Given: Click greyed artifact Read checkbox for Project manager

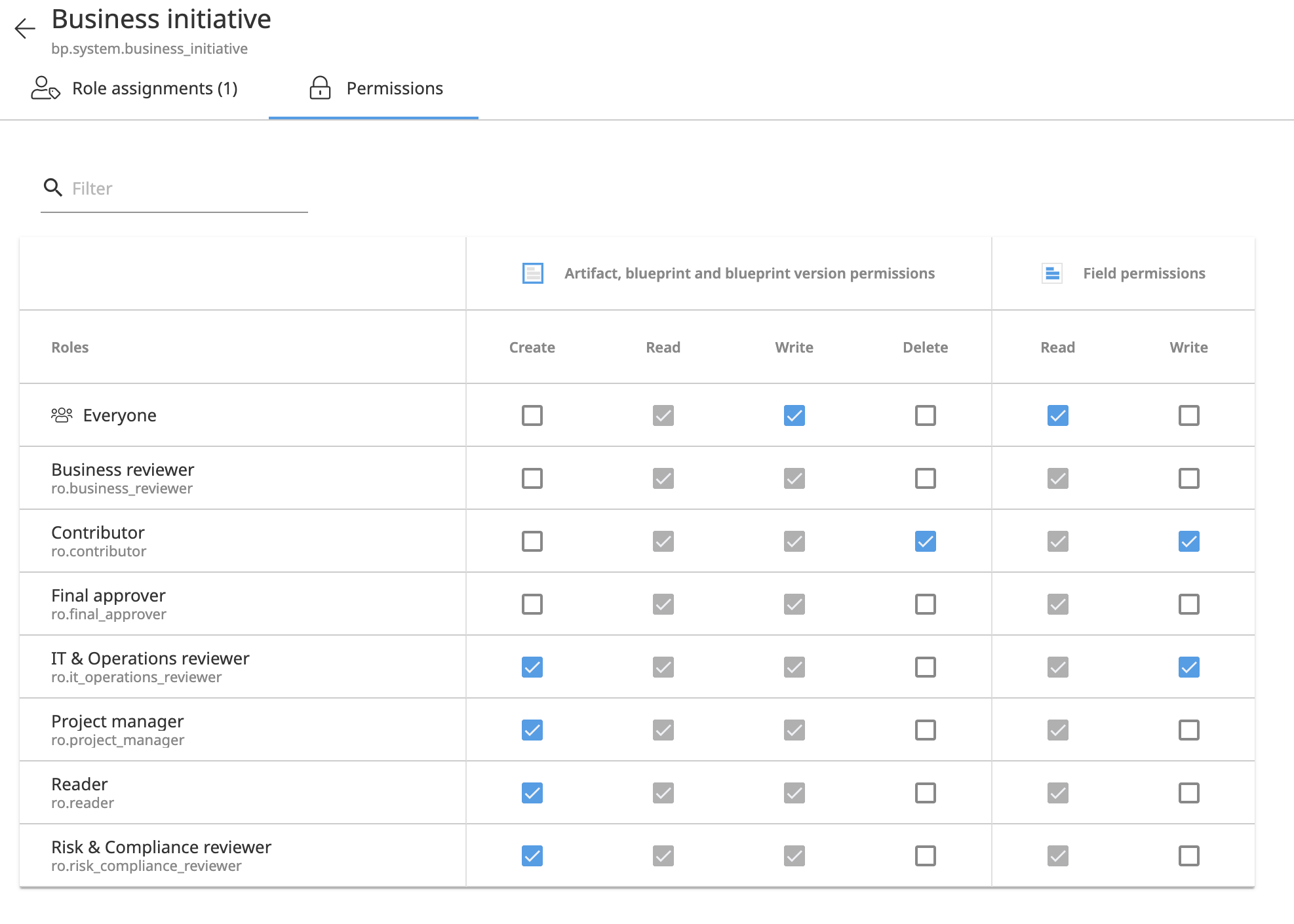Looking at the screenshot, I should (x=663, y=730).
